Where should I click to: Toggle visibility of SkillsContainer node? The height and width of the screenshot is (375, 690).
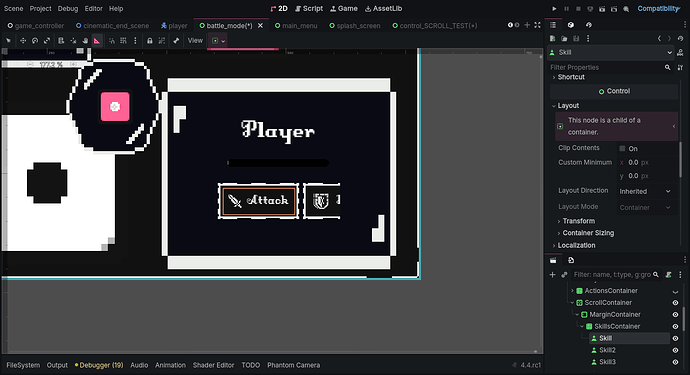(x=675, y=326)
